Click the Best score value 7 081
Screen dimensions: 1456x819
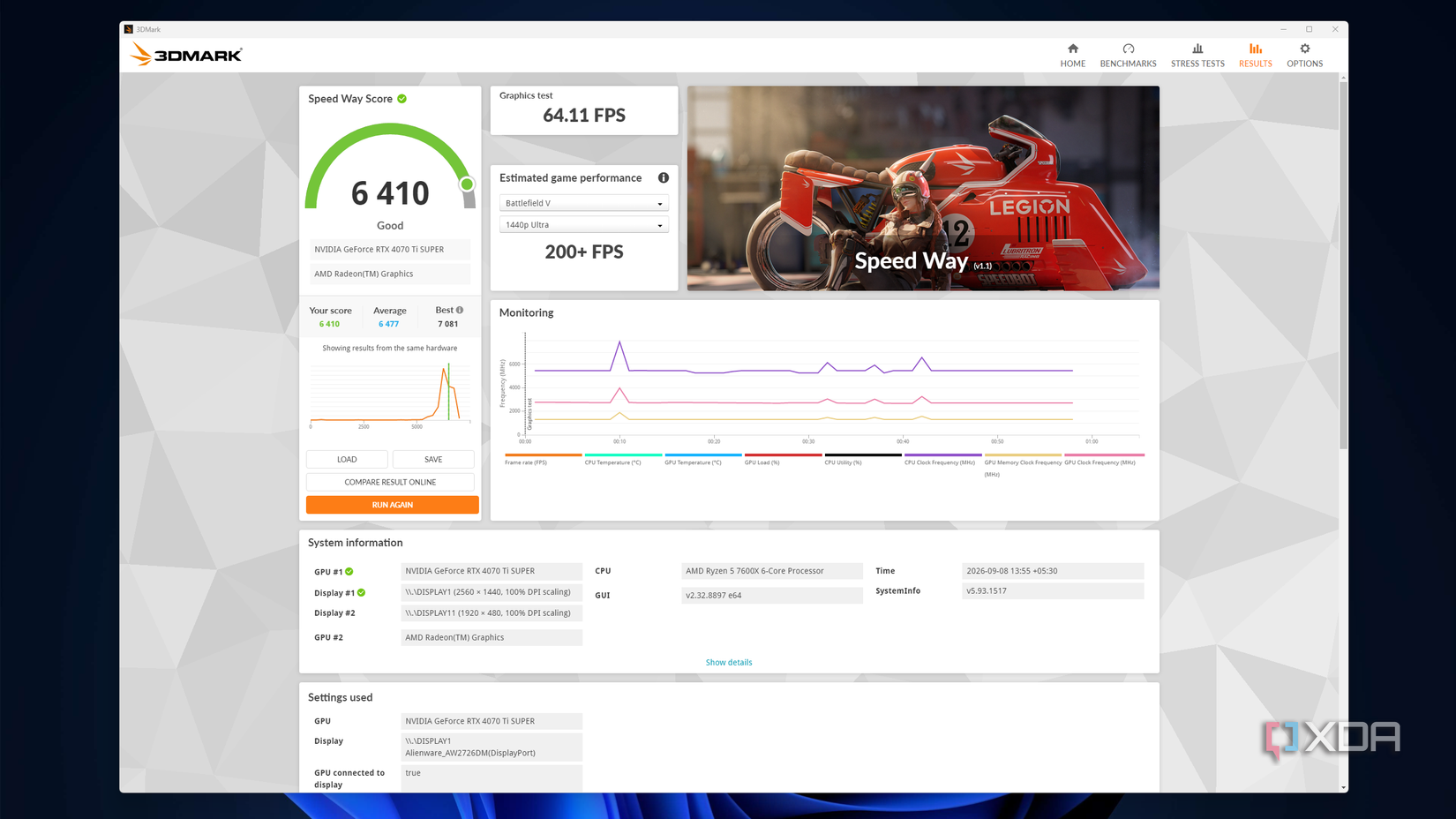tap(448, 324)
